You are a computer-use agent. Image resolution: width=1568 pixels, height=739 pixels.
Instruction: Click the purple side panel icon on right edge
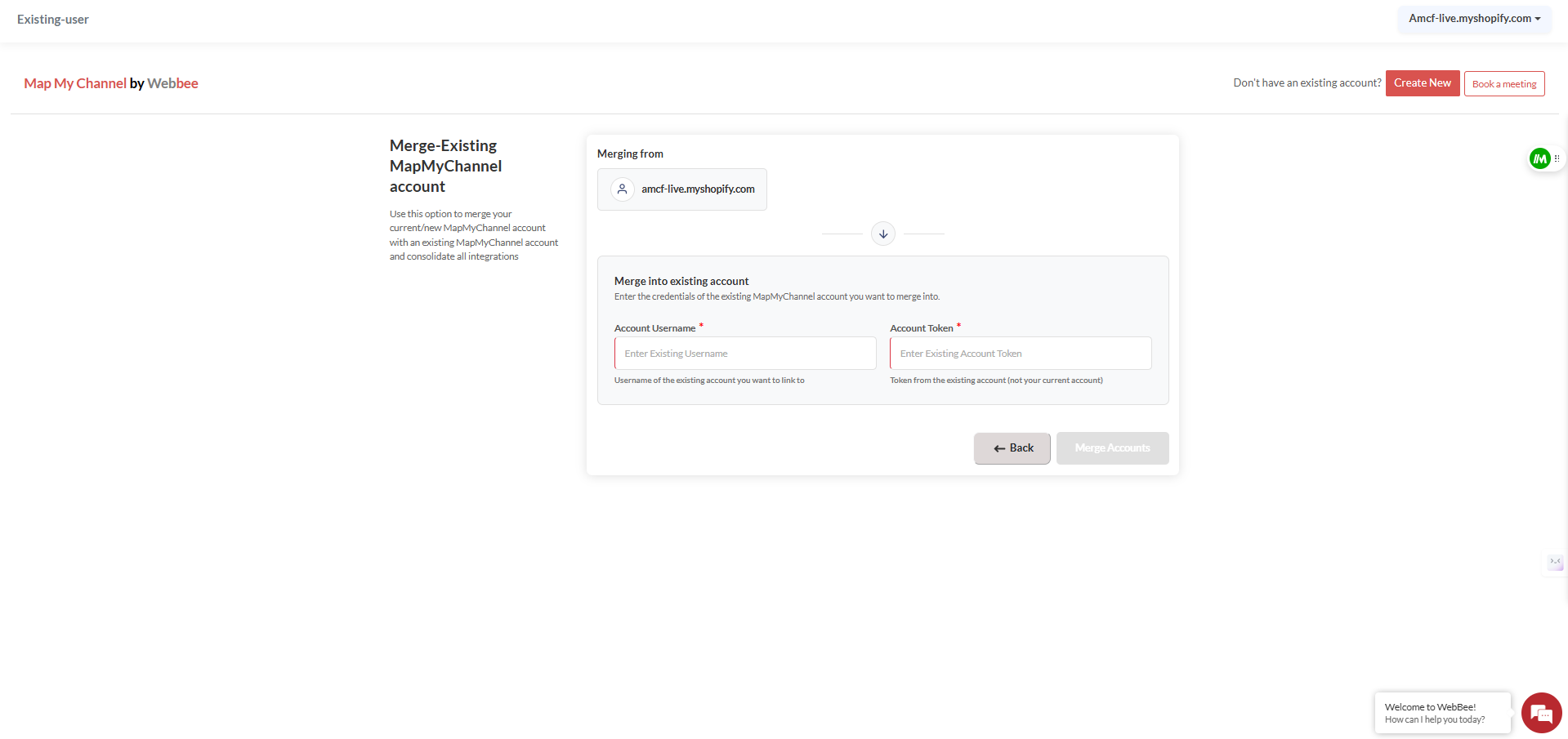pos(1555,563)
